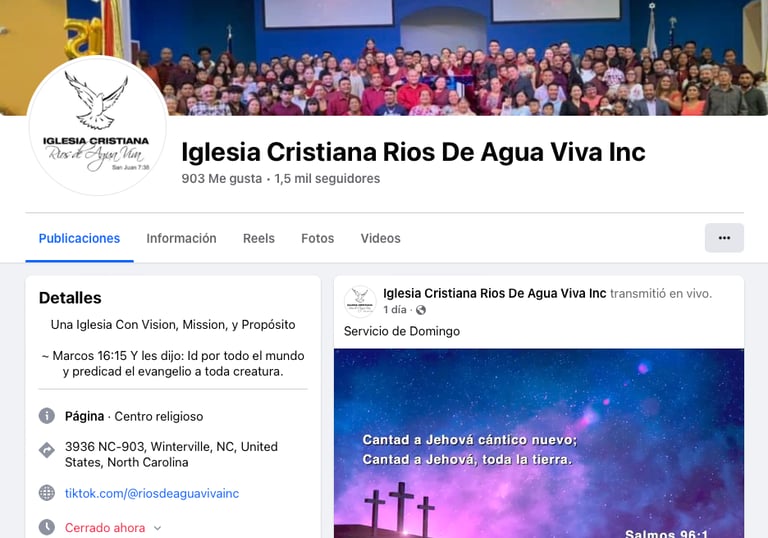Open the Servicio de Domingo live video image

pos(539,443)
